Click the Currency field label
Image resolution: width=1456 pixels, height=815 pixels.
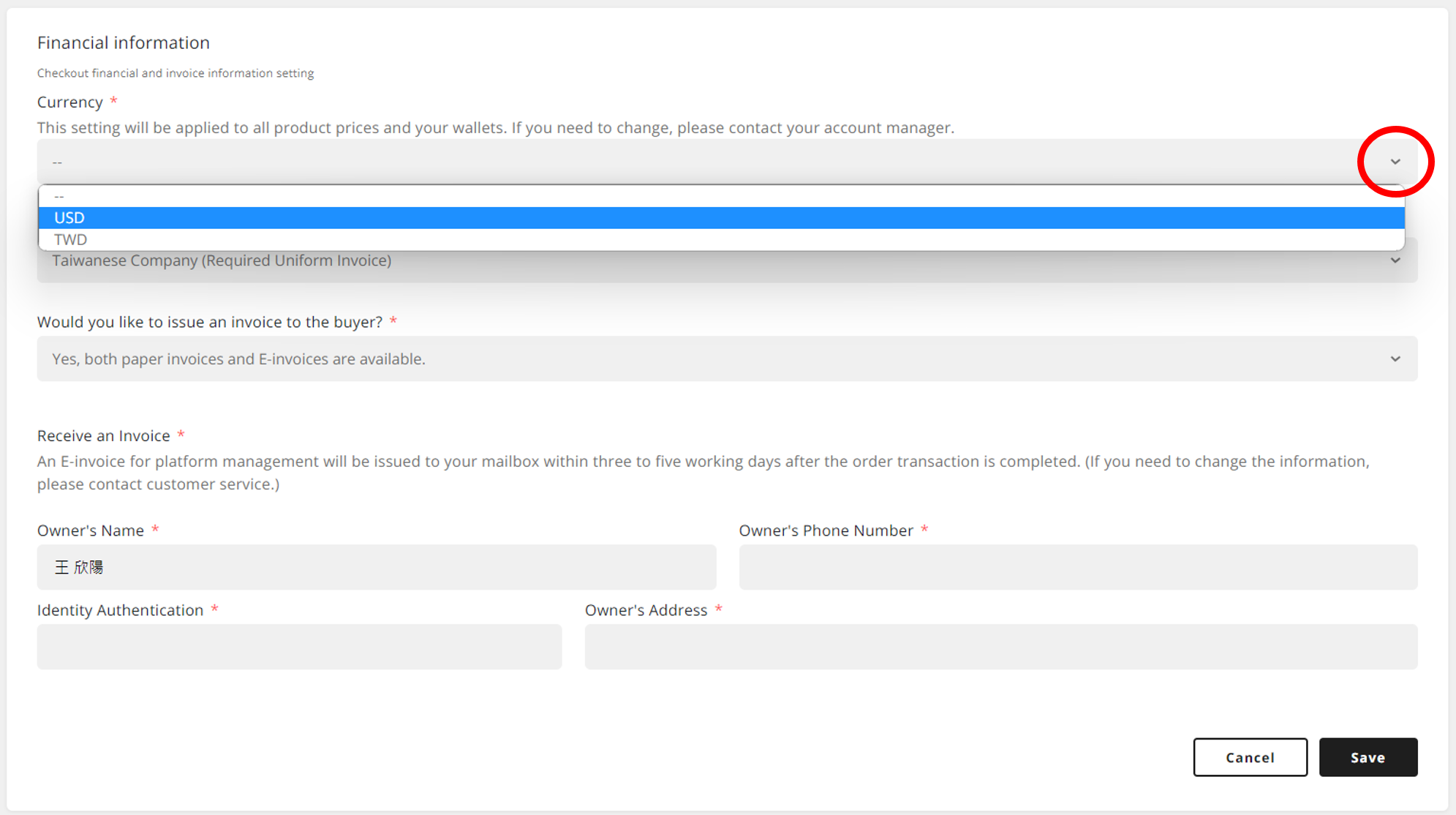pos(70,102)
